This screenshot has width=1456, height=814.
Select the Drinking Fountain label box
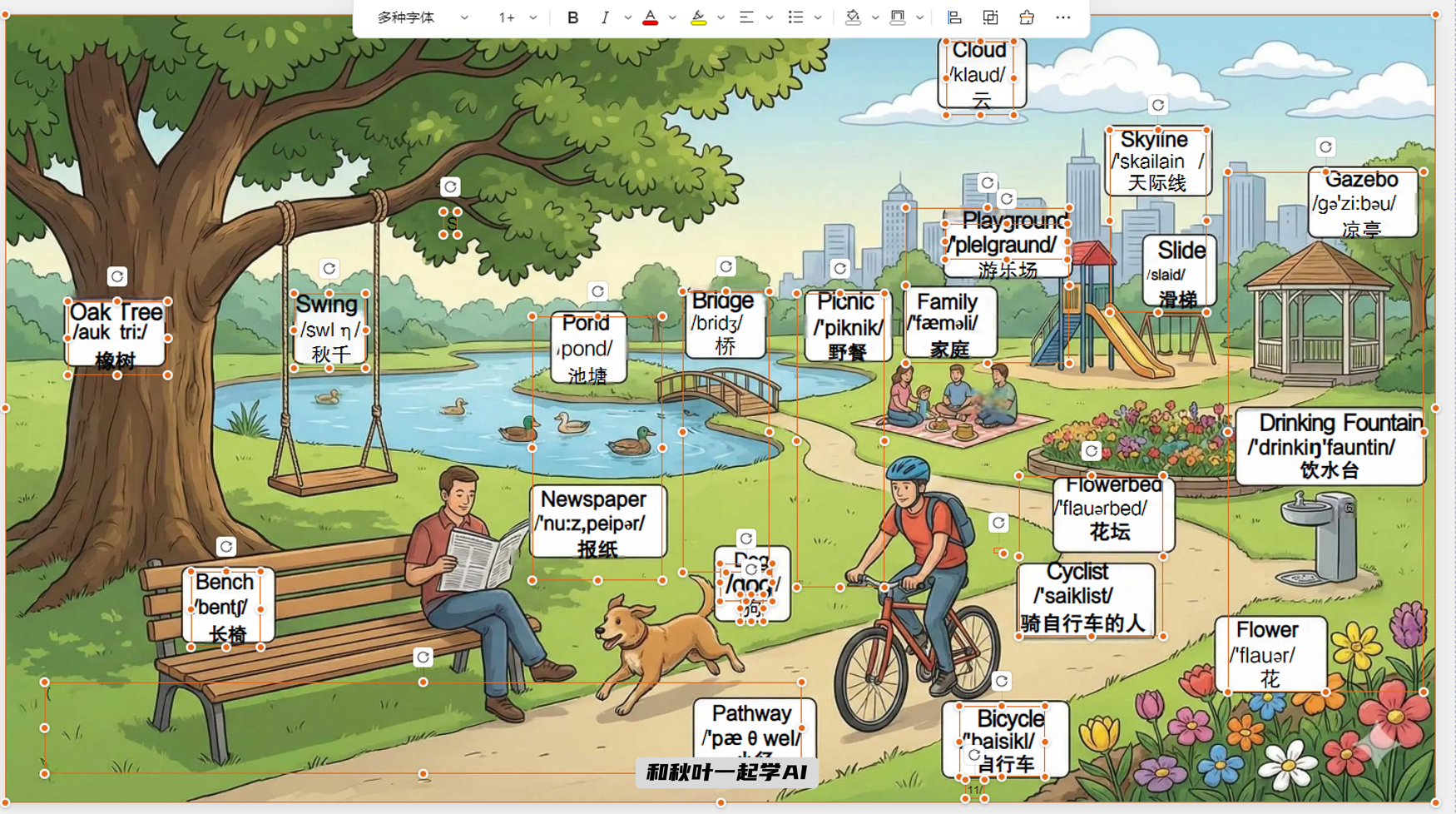[x=1329, y=447]
